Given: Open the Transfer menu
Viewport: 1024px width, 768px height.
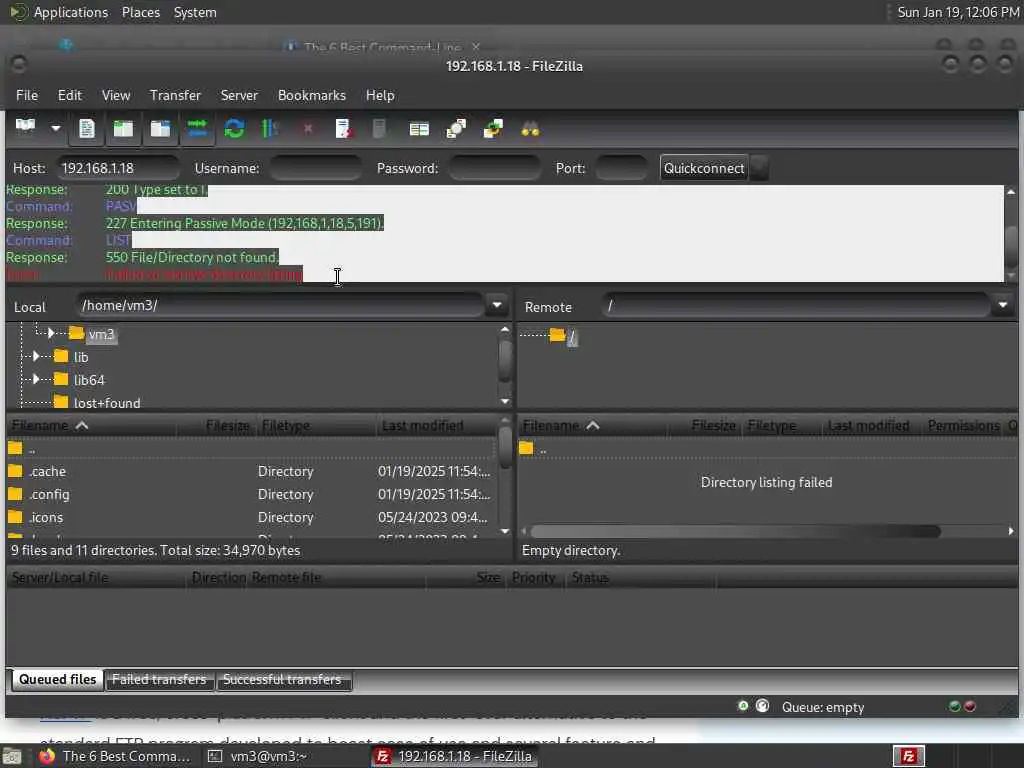Looking at the screenshot, I should point(175,95).
